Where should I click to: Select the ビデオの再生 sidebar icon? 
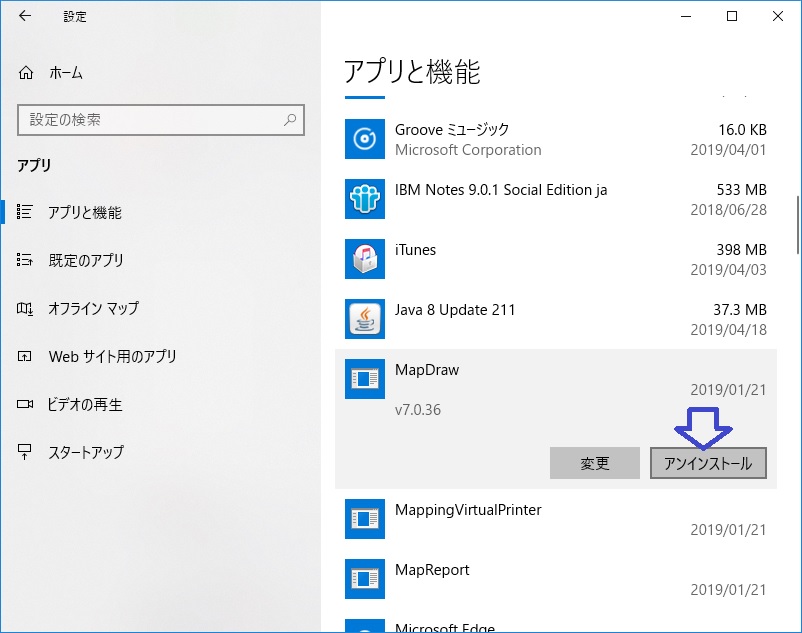point(25,404)
